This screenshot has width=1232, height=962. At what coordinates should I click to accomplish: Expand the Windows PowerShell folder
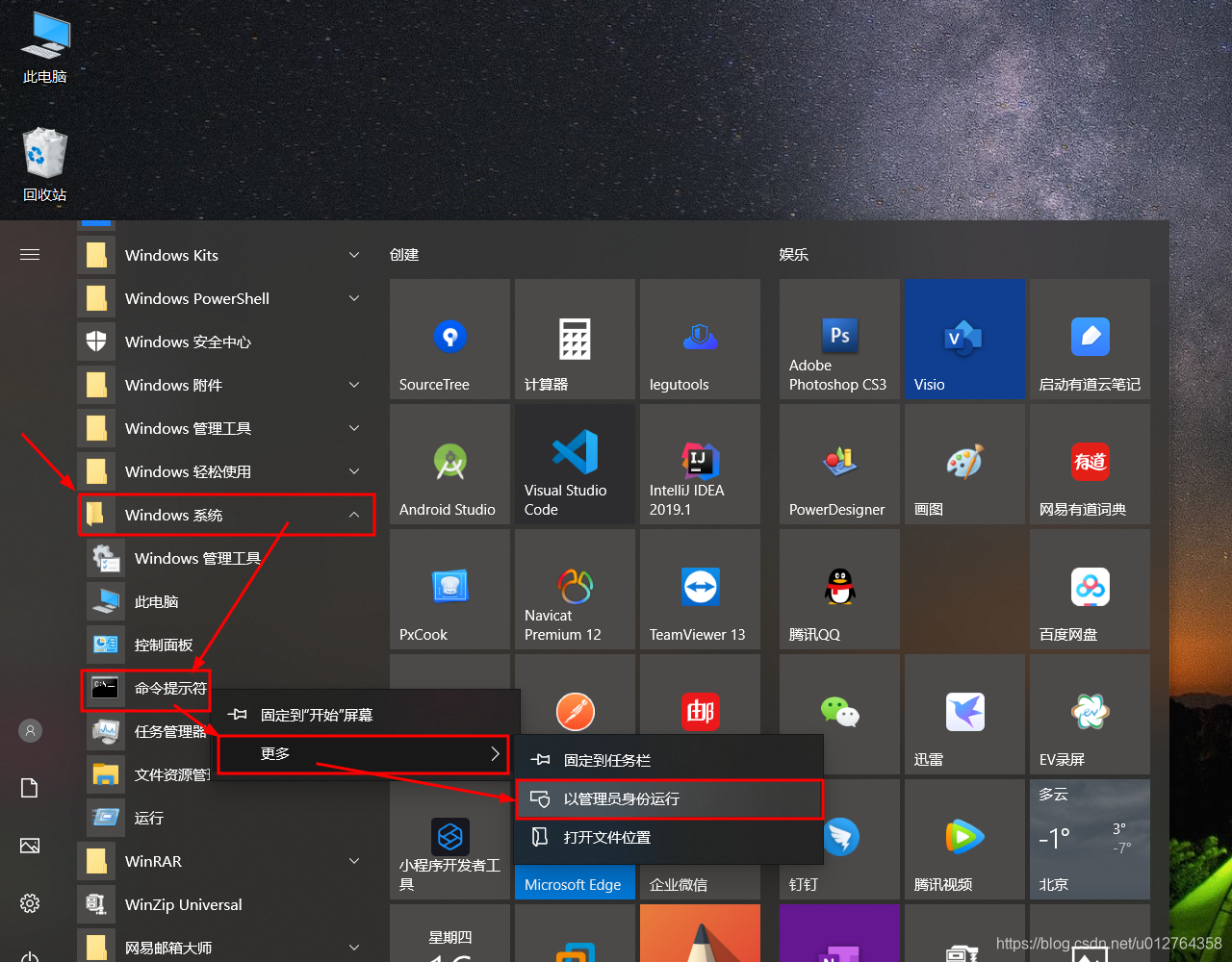point(226,298)
